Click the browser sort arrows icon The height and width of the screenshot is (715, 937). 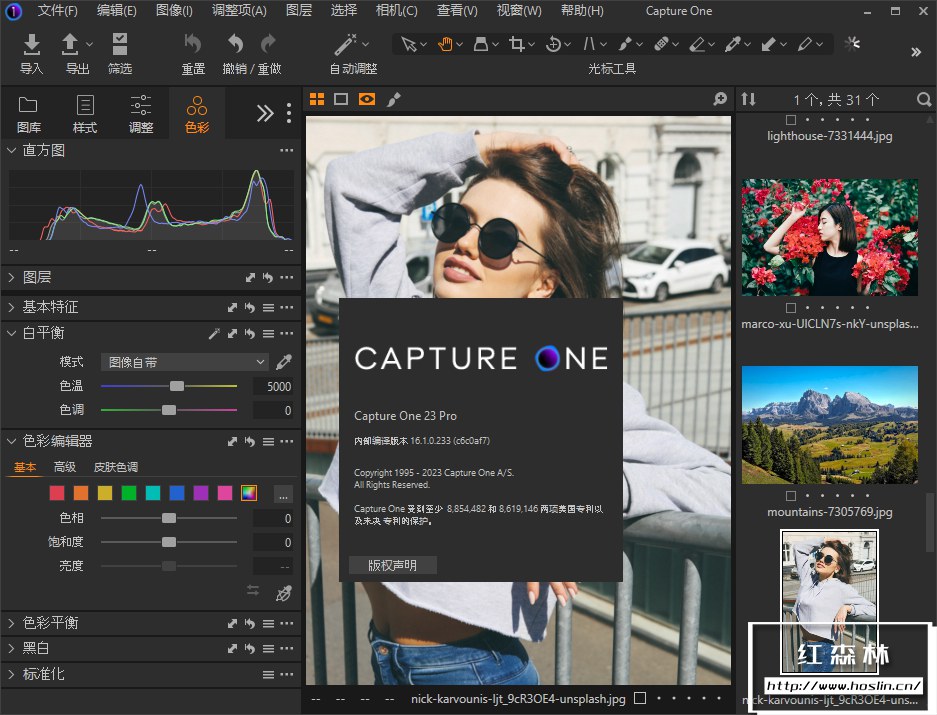coord(749,99)
